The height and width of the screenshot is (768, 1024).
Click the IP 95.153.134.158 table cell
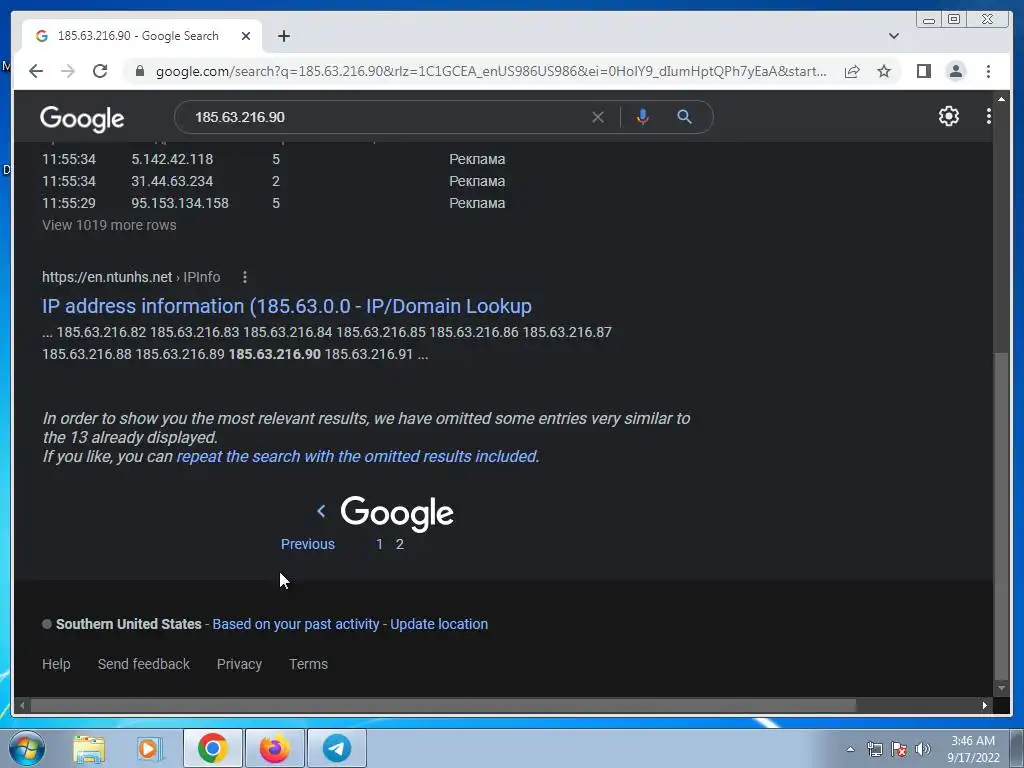click(x=180, y=203)
